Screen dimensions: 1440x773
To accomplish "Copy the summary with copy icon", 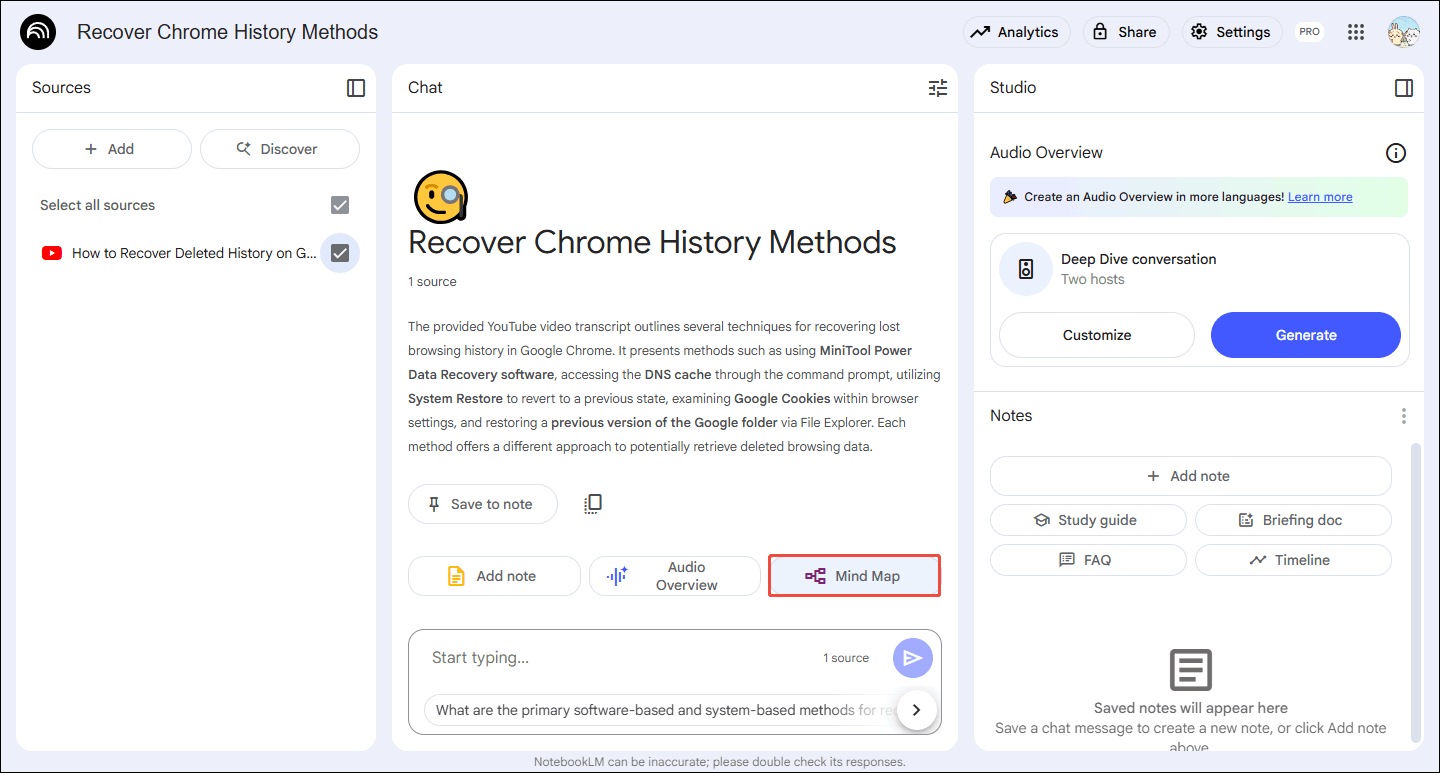I will [593, 504].
